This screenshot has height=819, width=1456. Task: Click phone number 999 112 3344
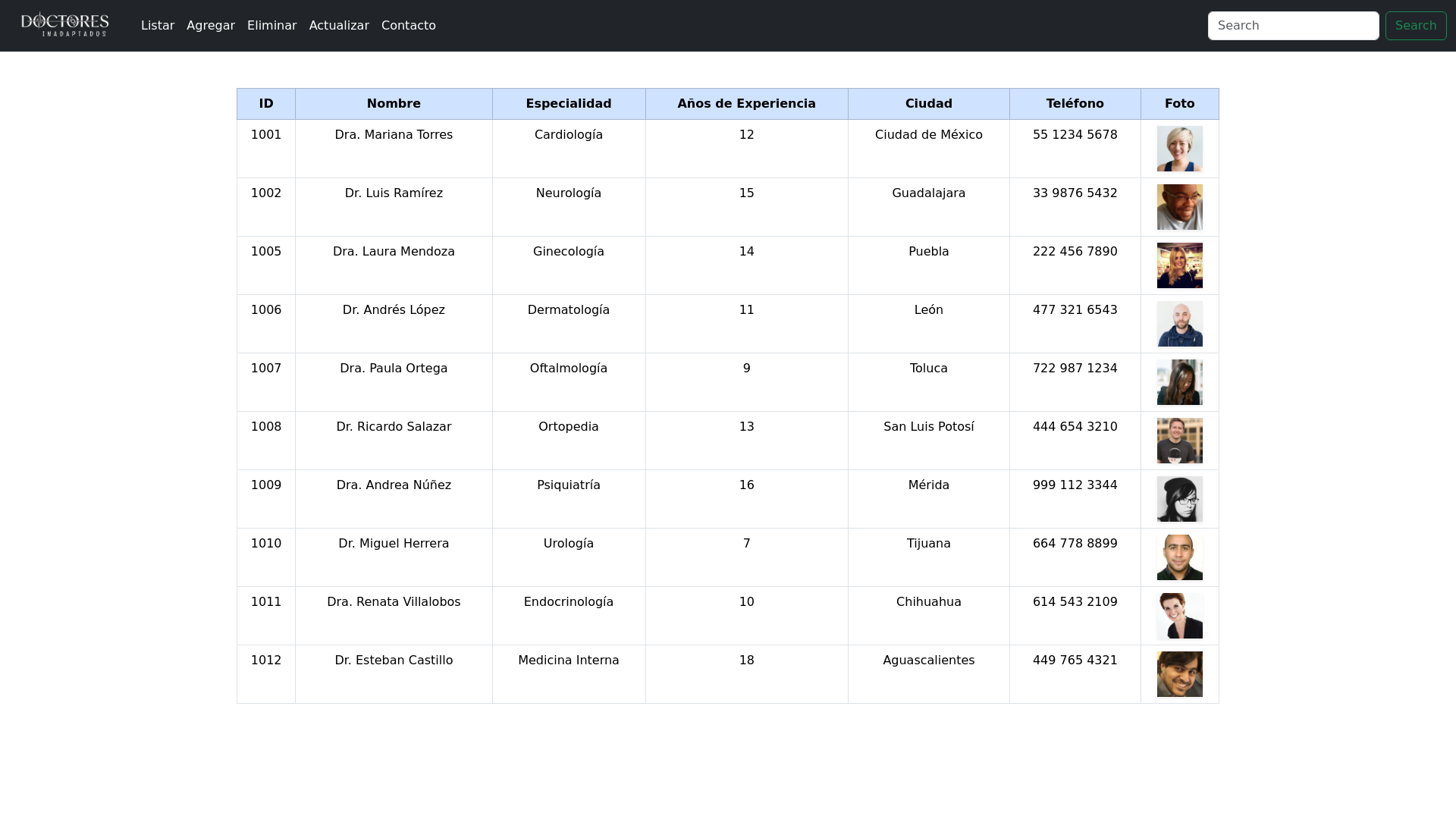1075,485
